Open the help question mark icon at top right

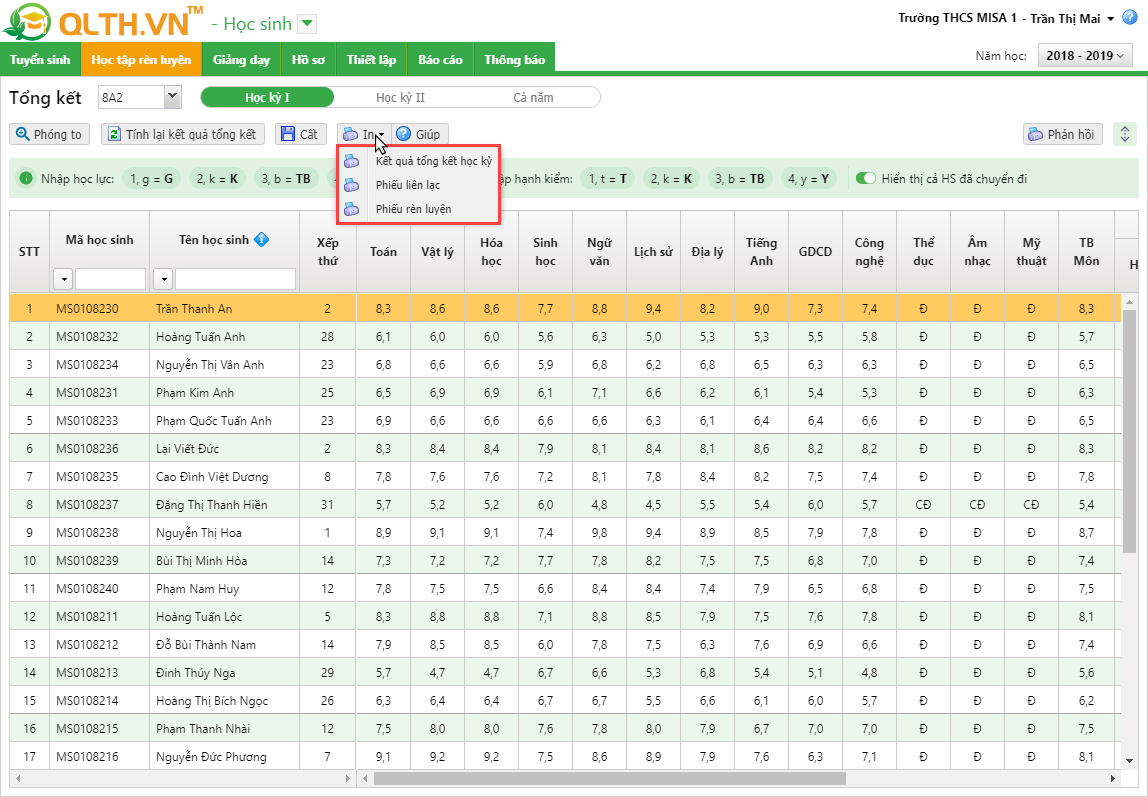[x=1130, y=18]
